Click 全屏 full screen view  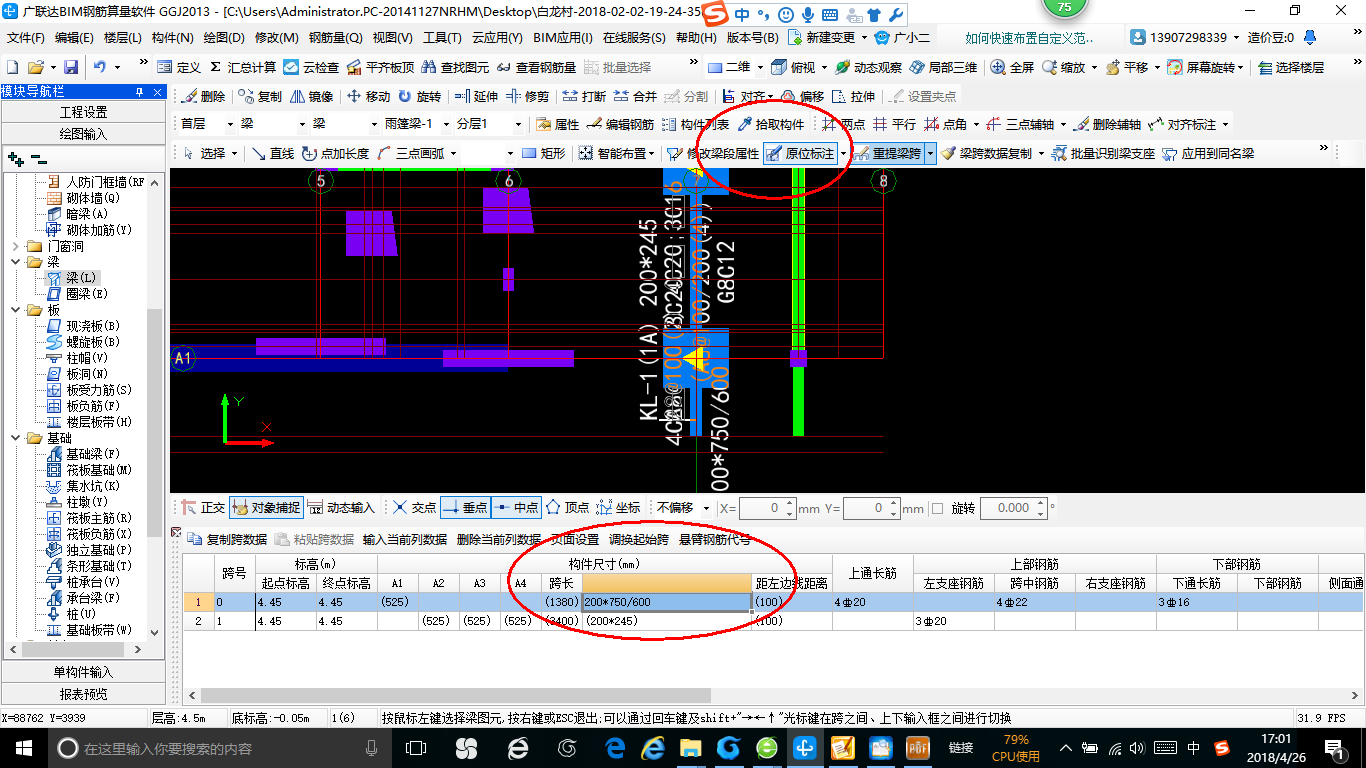[x=1012, y=67]
